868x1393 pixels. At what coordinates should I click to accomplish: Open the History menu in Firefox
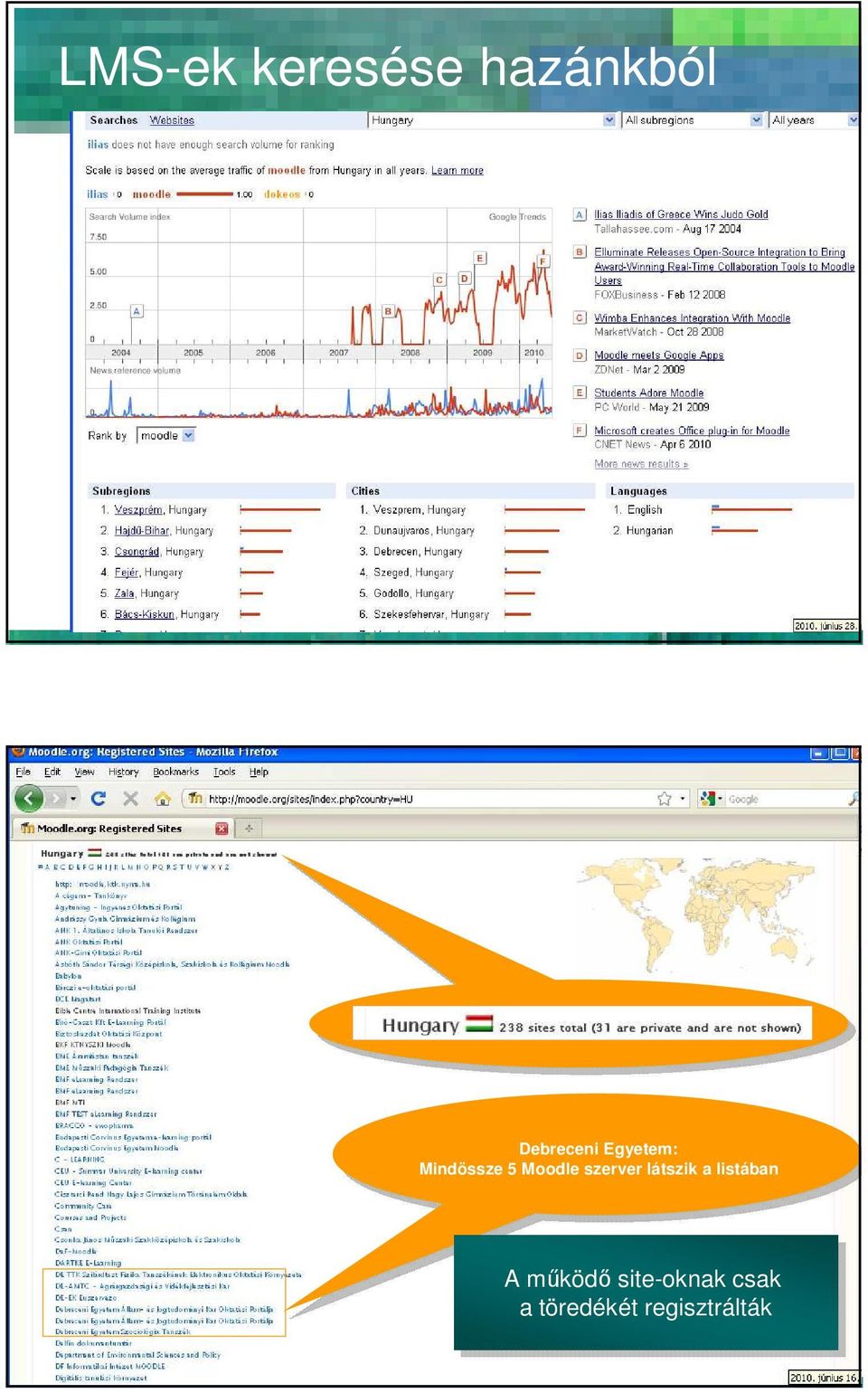pos(124,772)
